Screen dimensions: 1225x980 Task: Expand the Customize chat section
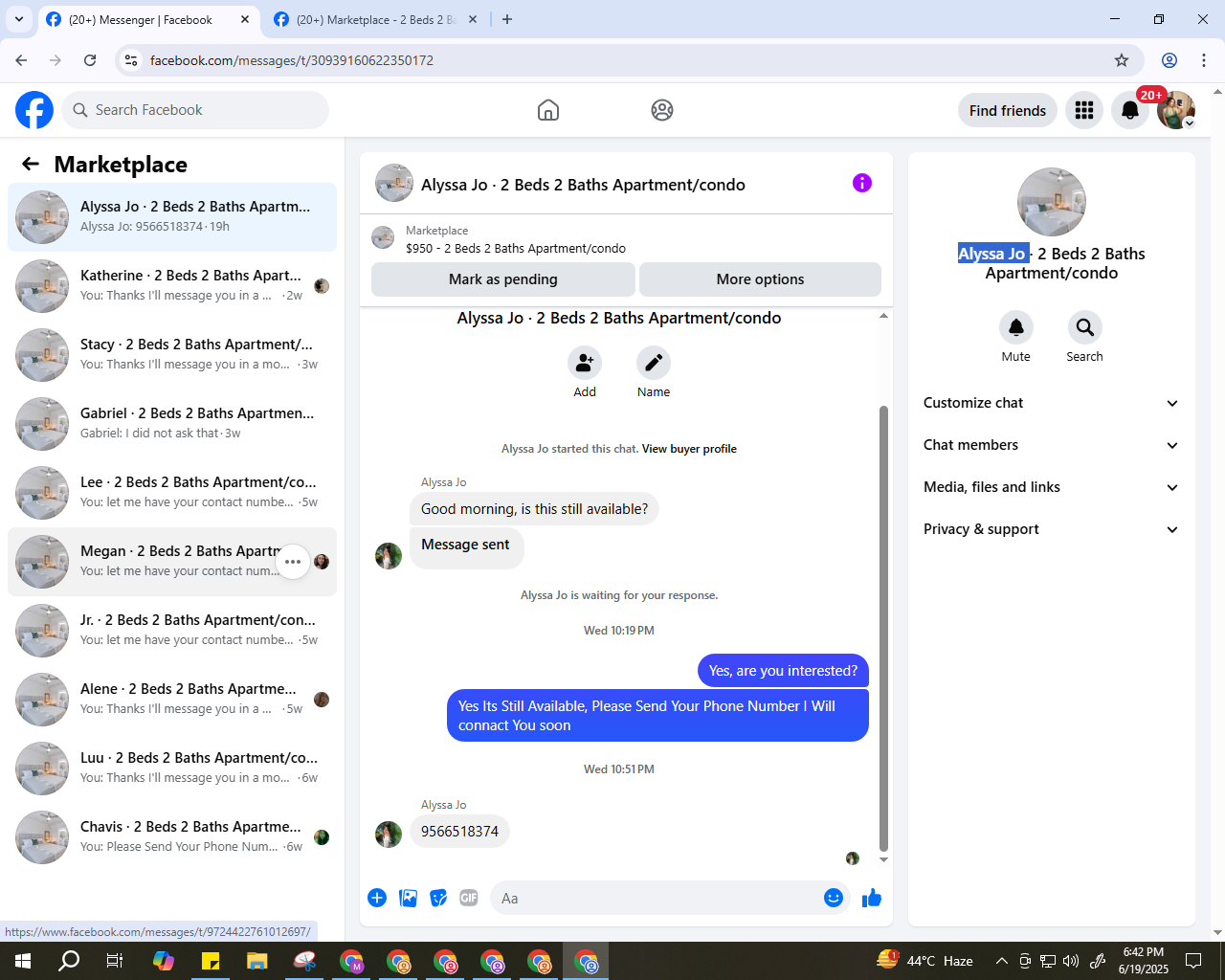[1051, 403]
